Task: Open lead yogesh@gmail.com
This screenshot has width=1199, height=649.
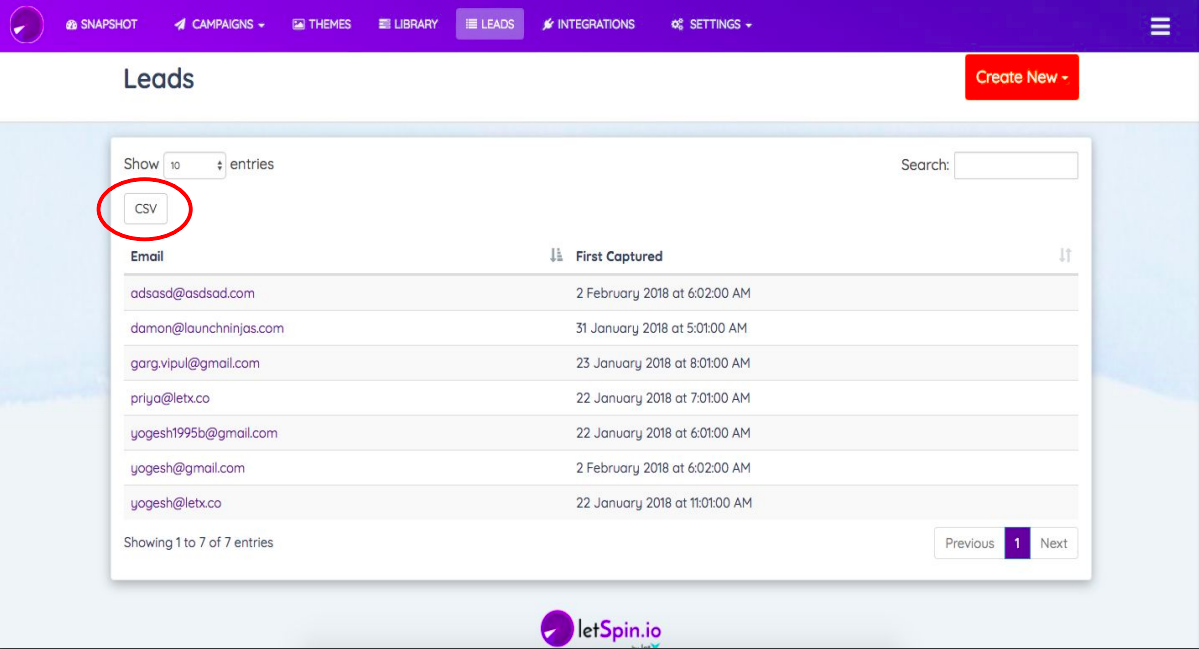Action: tap(187, 468)
